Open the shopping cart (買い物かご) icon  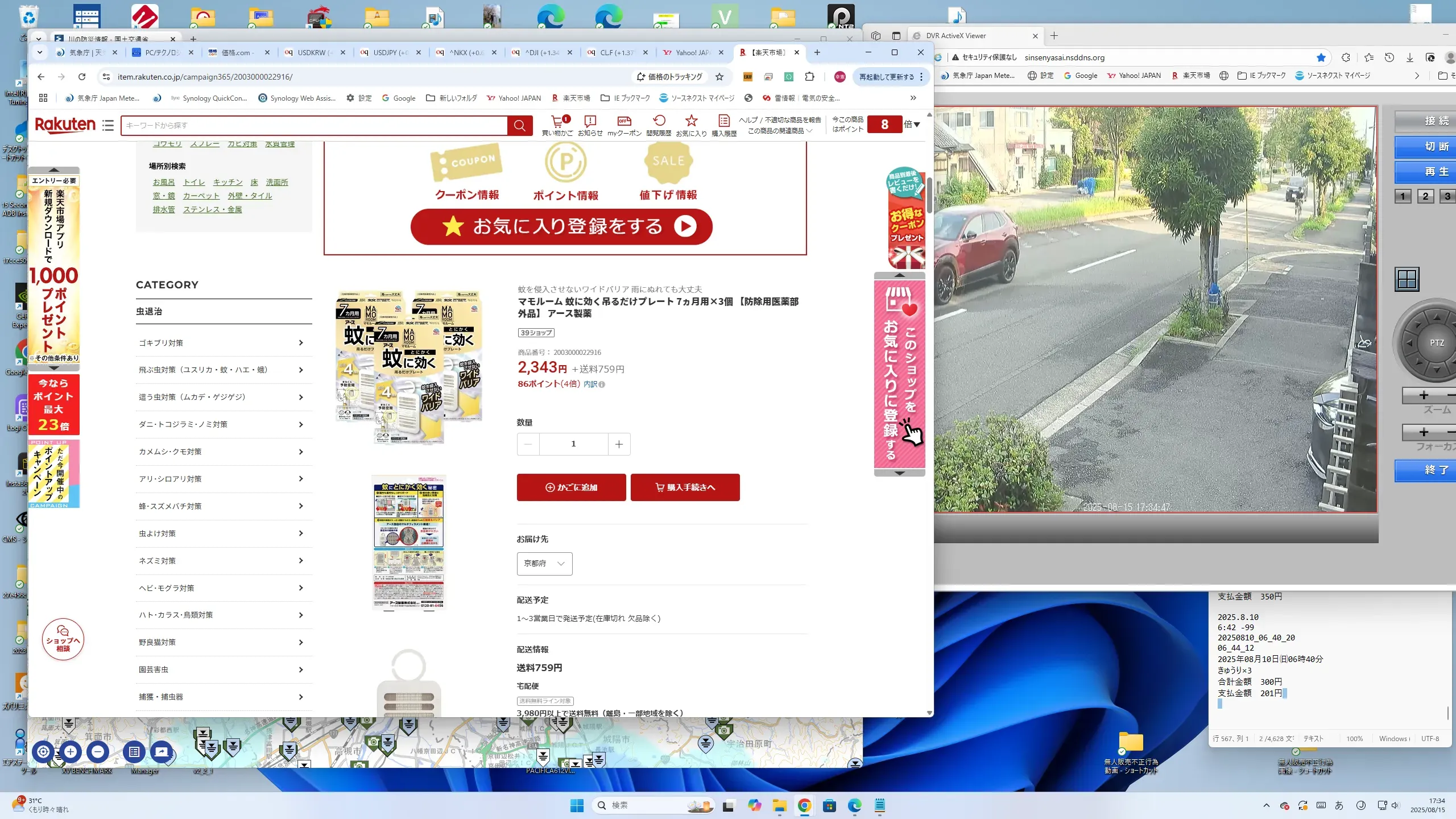point(557,121)
